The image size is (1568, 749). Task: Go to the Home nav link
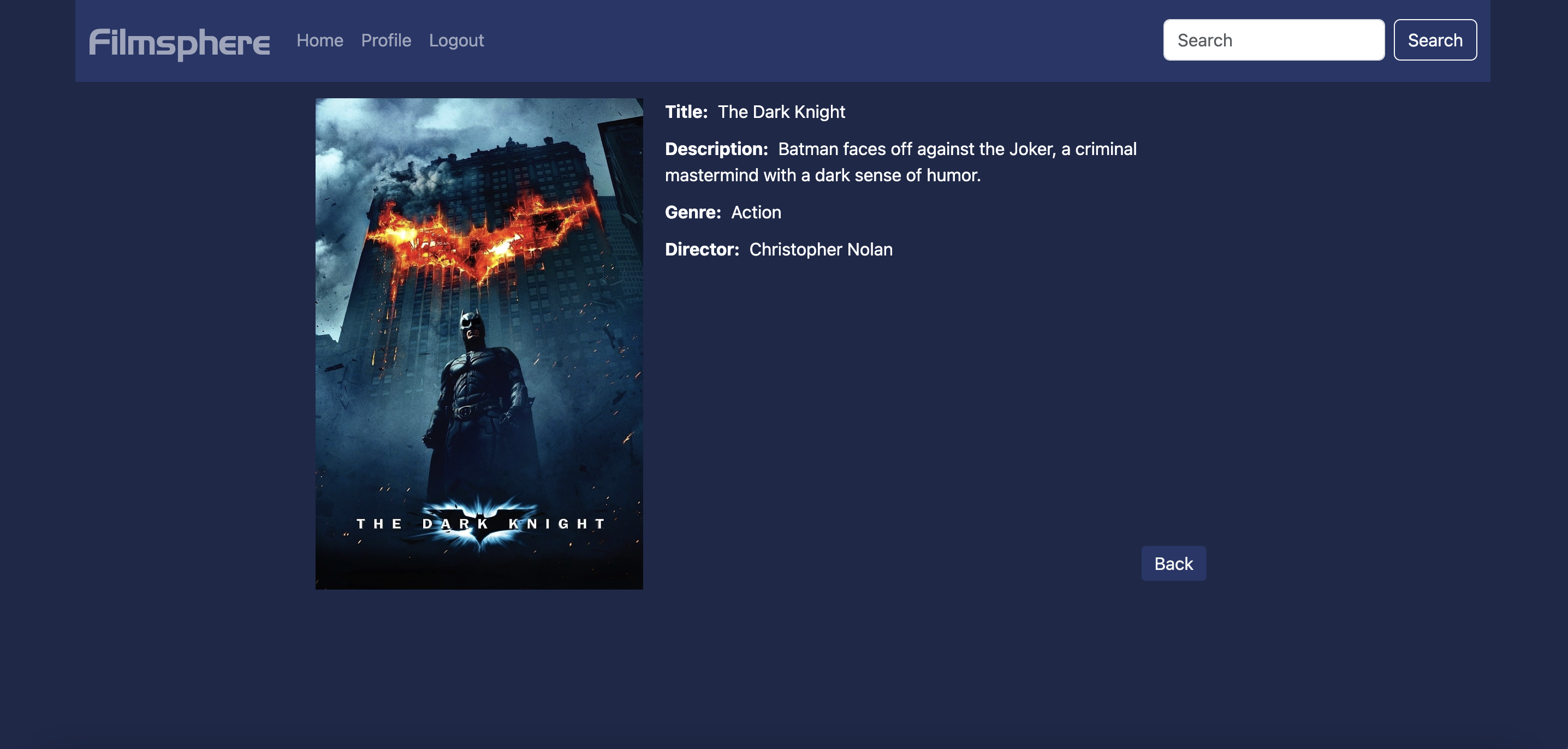[x=319, y=40]
